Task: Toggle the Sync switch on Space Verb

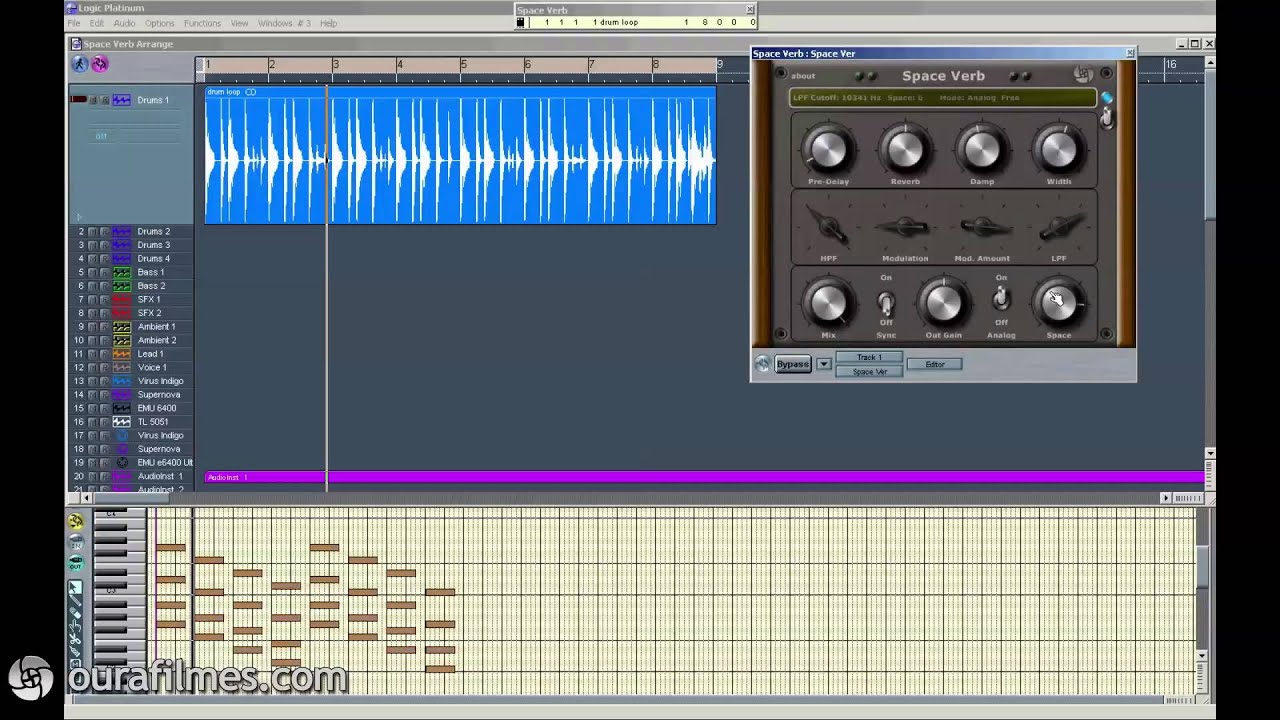Action: coord(886,302)
